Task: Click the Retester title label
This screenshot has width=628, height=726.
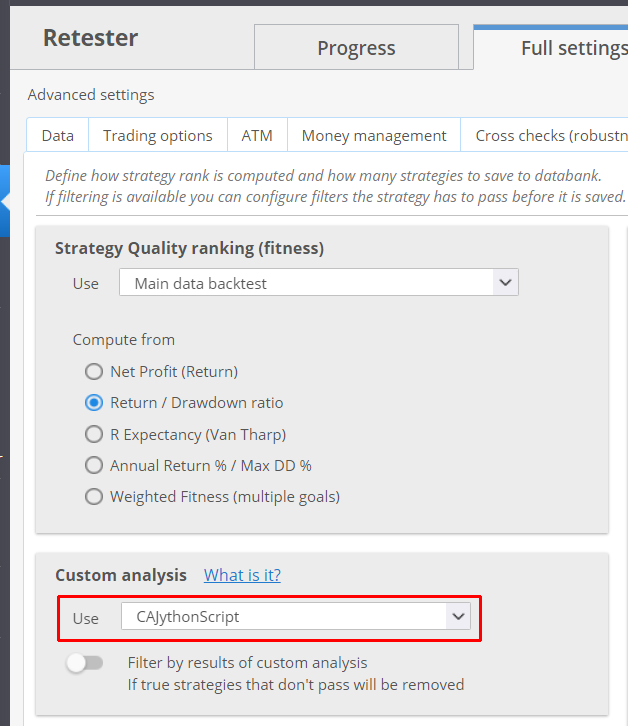Action: coord(90,38)
